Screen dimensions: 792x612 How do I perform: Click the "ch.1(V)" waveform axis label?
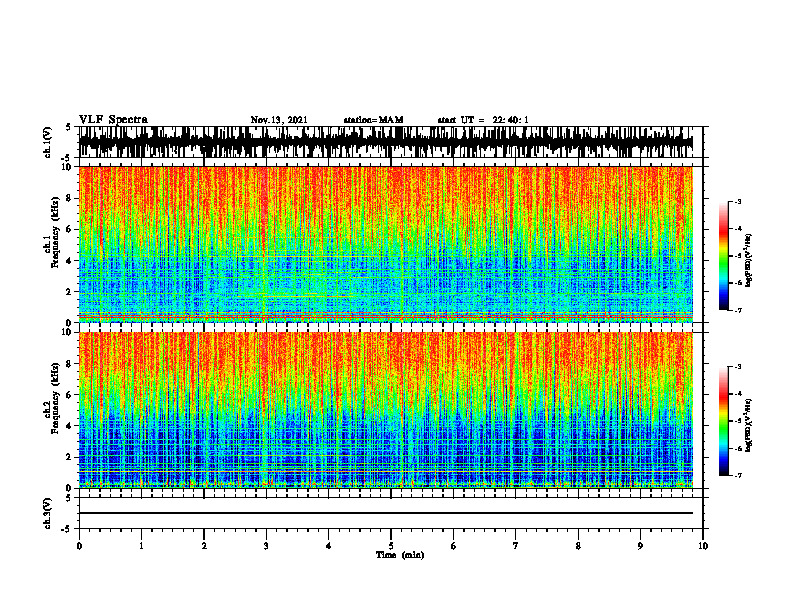(x=48, y=142)
